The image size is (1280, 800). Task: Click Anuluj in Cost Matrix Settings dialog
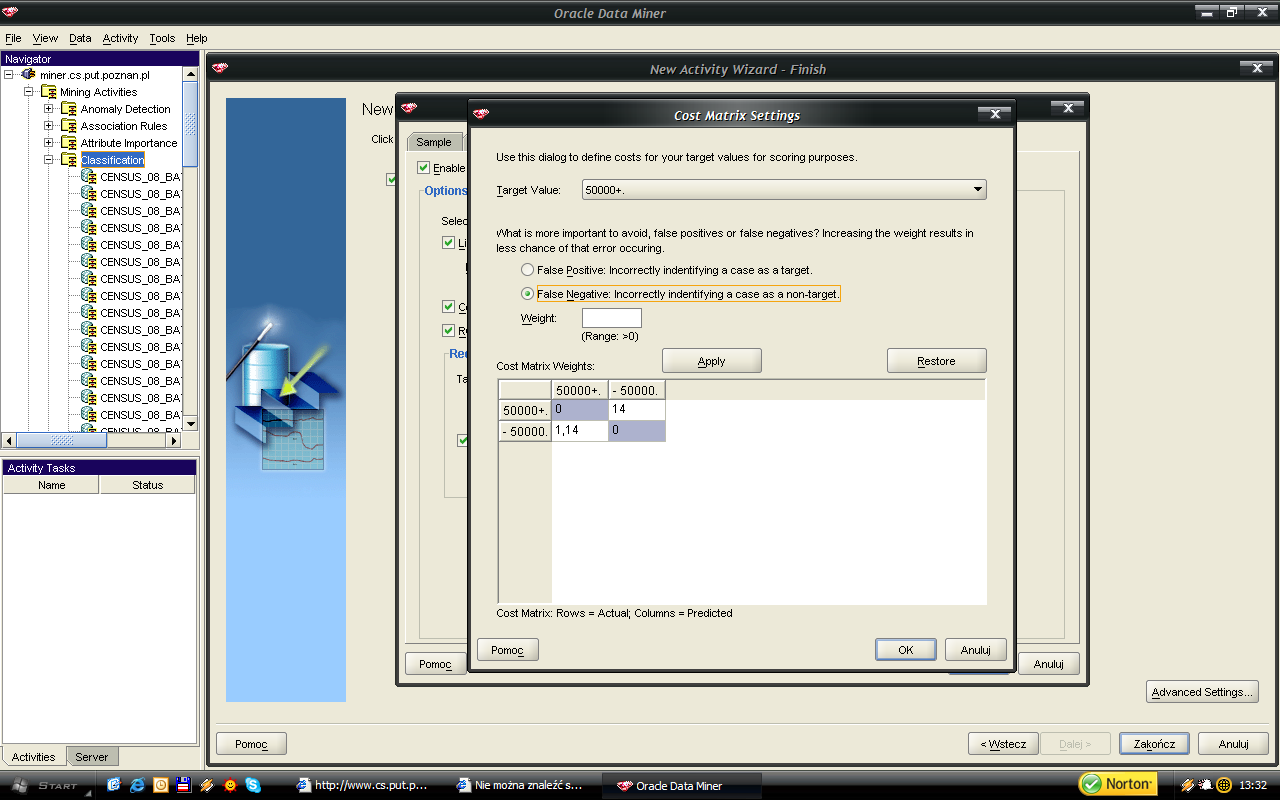(x=976, y=650)
